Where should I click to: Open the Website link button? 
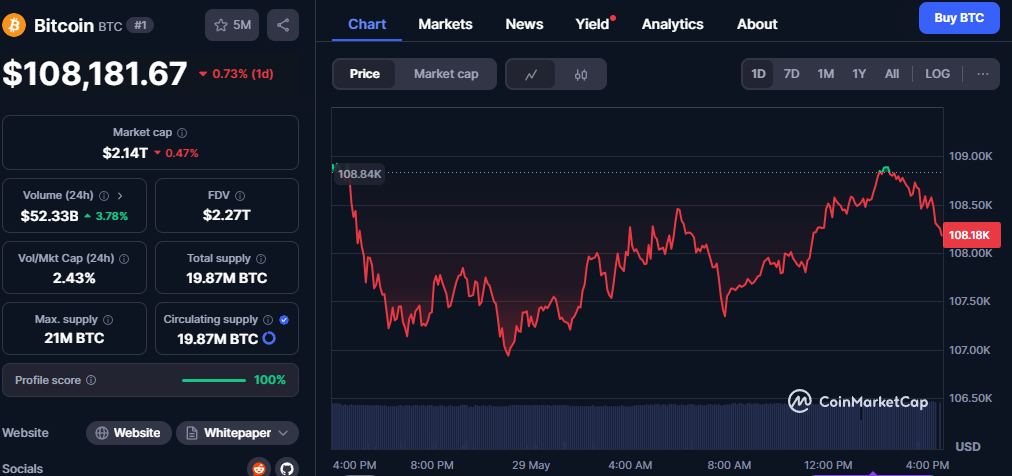pyautogui.click(x=128, y=433)
